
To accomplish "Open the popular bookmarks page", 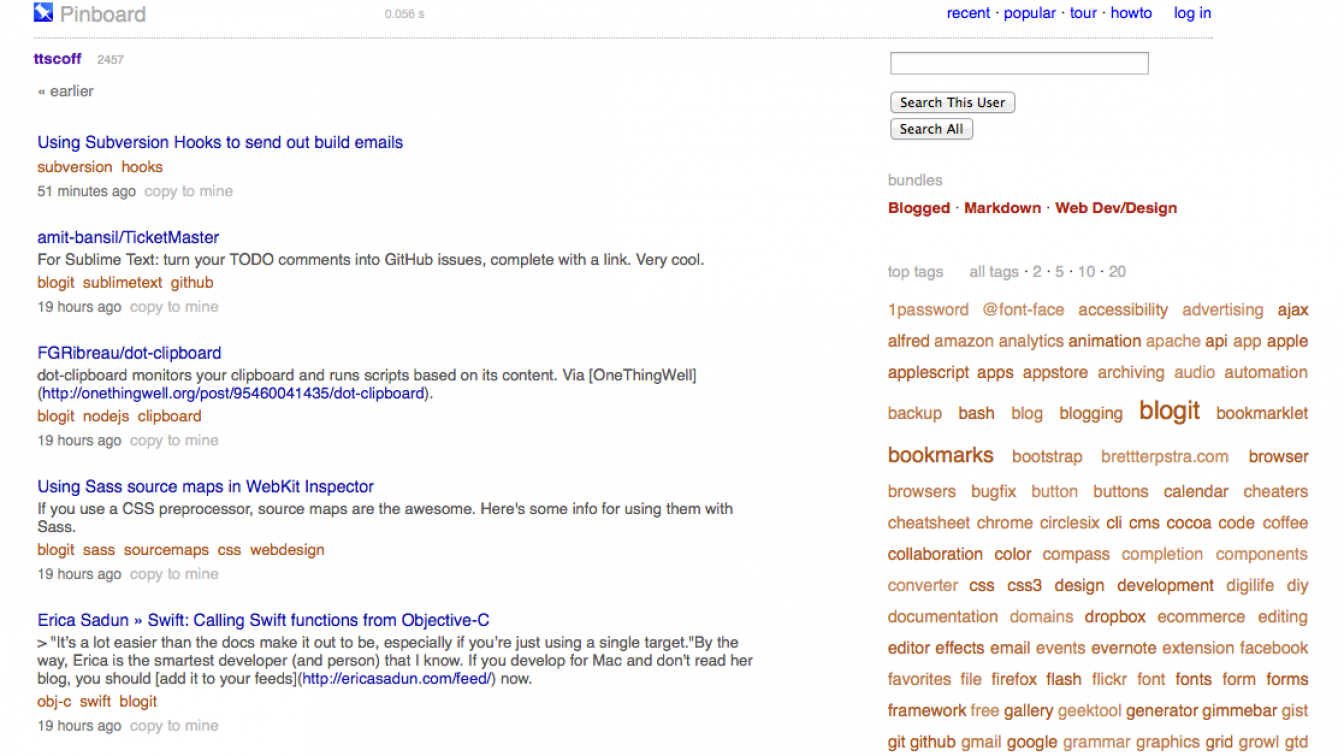I will (1030, 13).
